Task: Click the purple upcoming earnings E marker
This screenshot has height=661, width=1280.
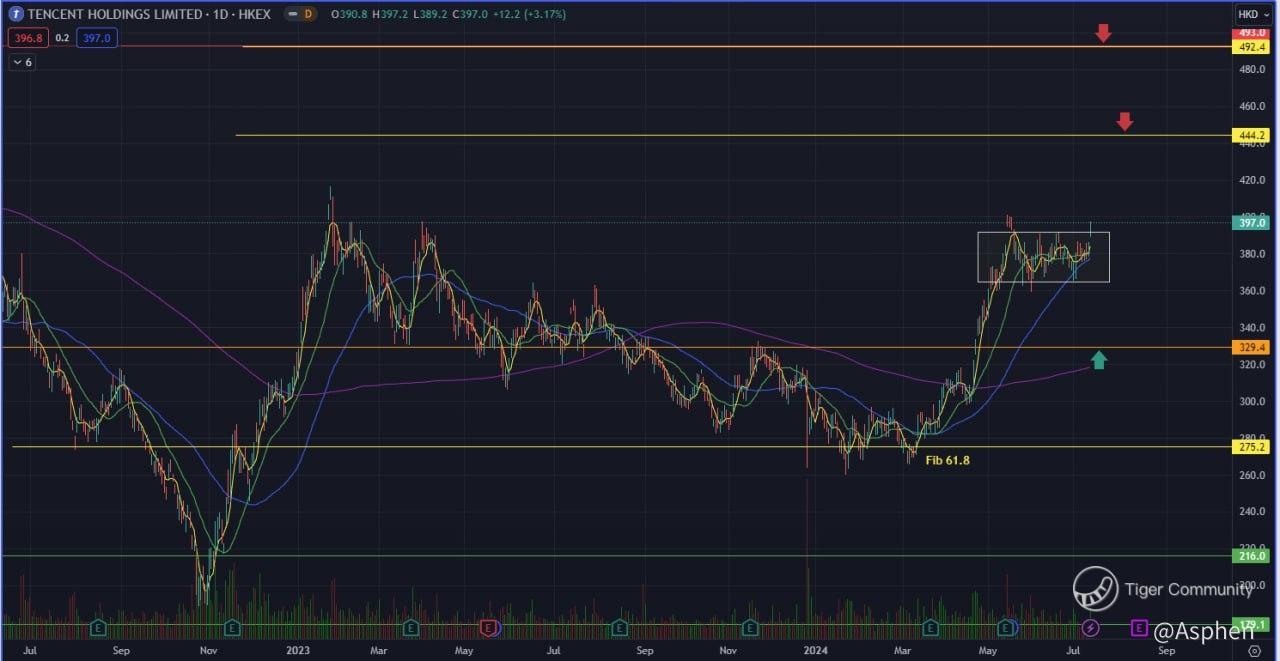Action: coord(1138,627)
